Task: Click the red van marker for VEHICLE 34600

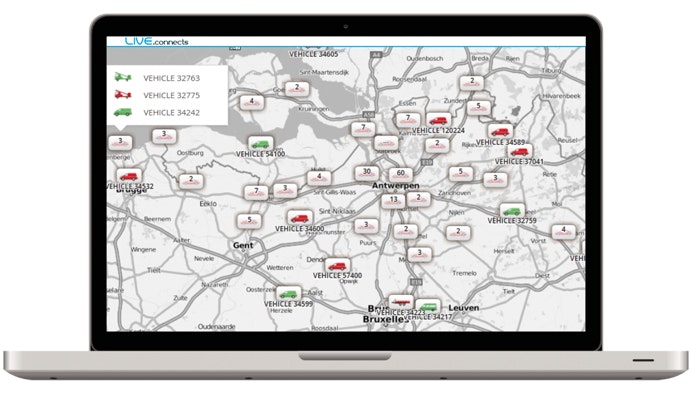Action: 300,218
